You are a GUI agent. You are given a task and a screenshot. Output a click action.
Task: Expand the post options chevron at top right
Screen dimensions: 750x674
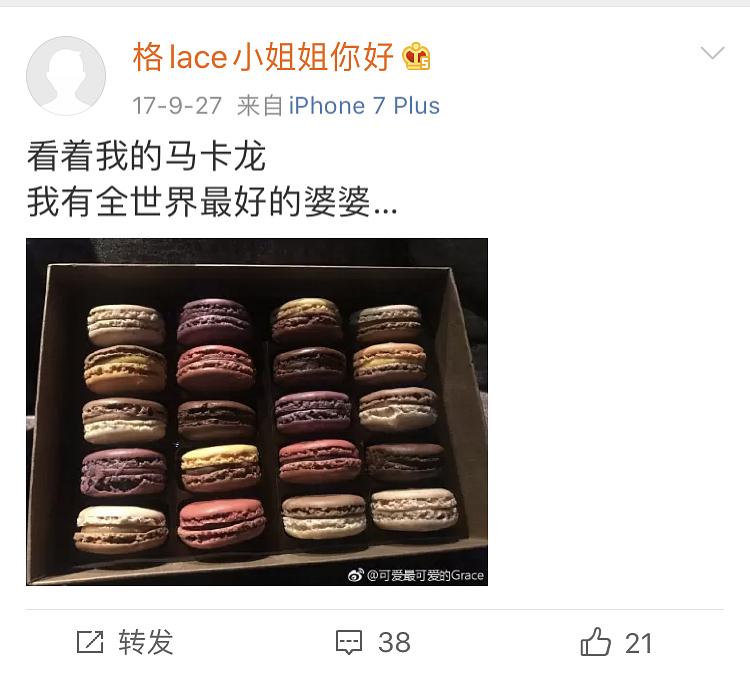(x=713, y=52)
